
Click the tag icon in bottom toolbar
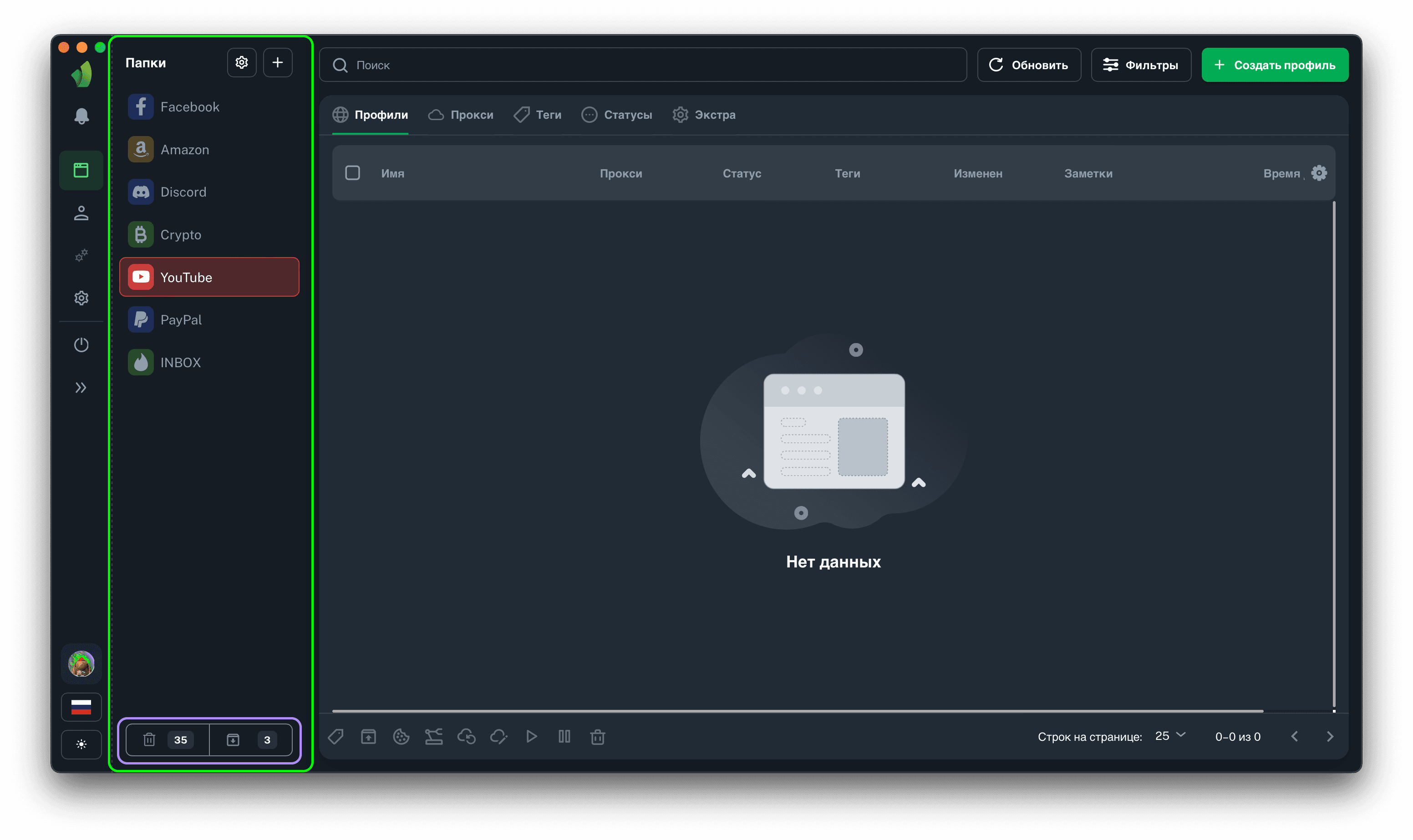click(x=335, y=736)
